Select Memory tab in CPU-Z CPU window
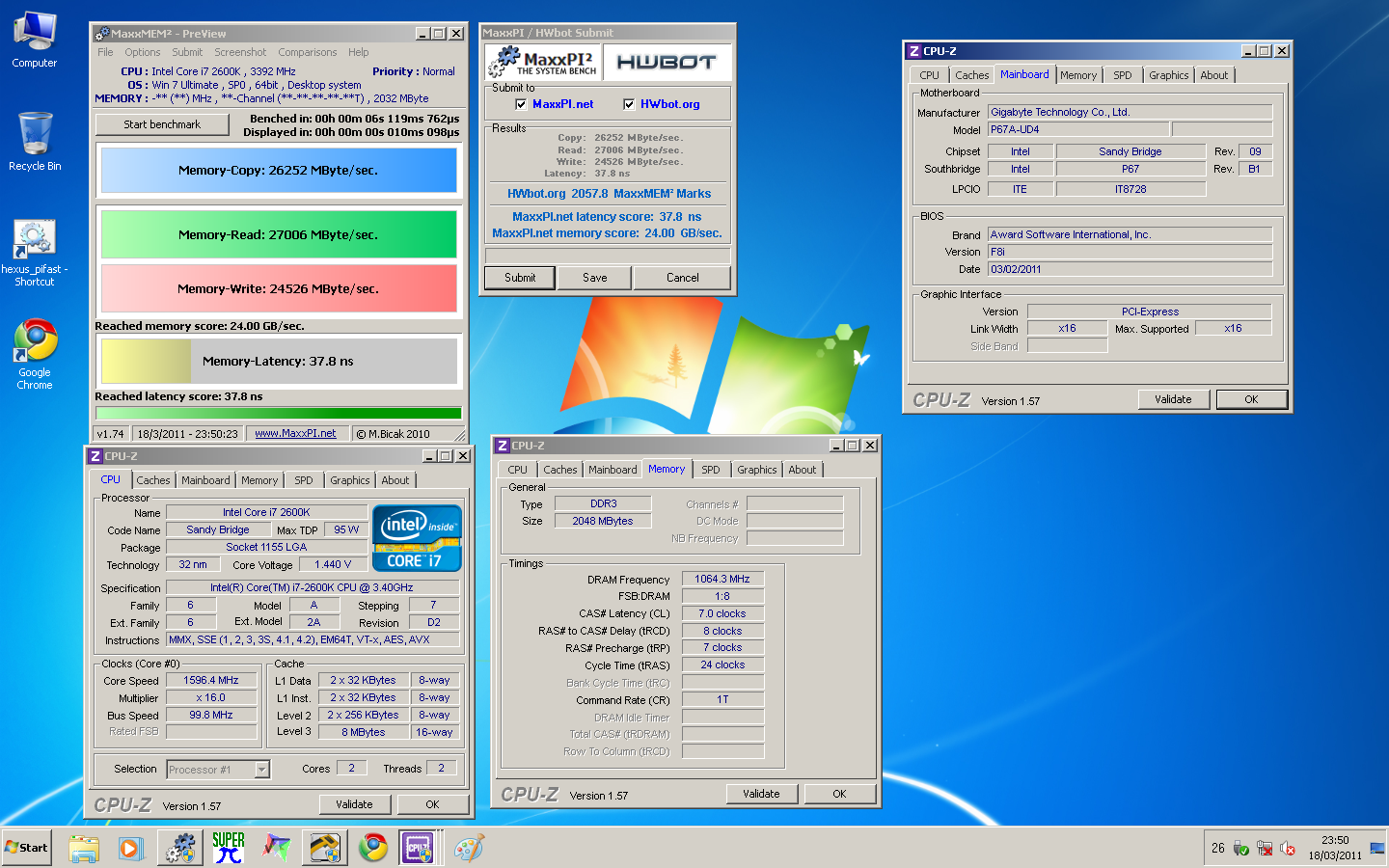 click(x=259, y=480)
